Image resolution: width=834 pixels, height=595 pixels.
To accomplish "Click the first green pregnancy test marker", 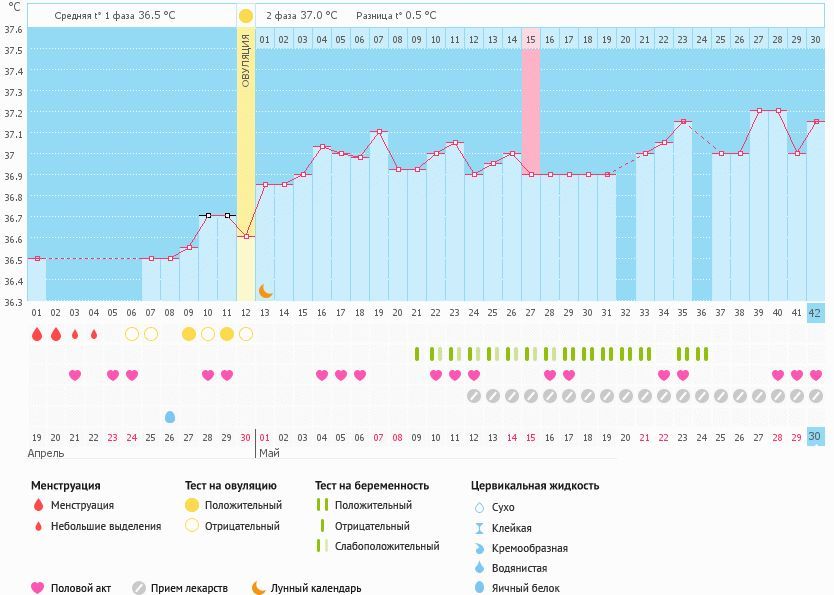I will tap(417, 354).
